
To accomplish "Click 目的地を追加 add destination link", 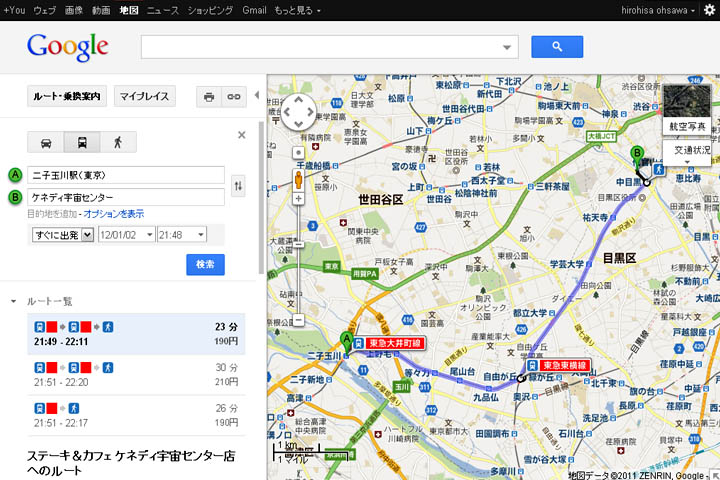I will click(x=52, y=214).
